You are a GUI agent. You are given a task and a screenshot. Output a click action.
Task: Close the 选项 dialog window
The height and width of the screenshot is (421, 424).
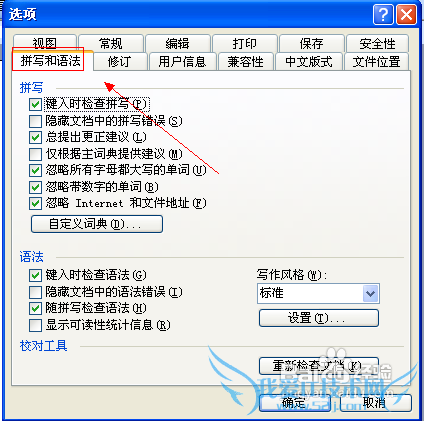[x=407, y=14]
